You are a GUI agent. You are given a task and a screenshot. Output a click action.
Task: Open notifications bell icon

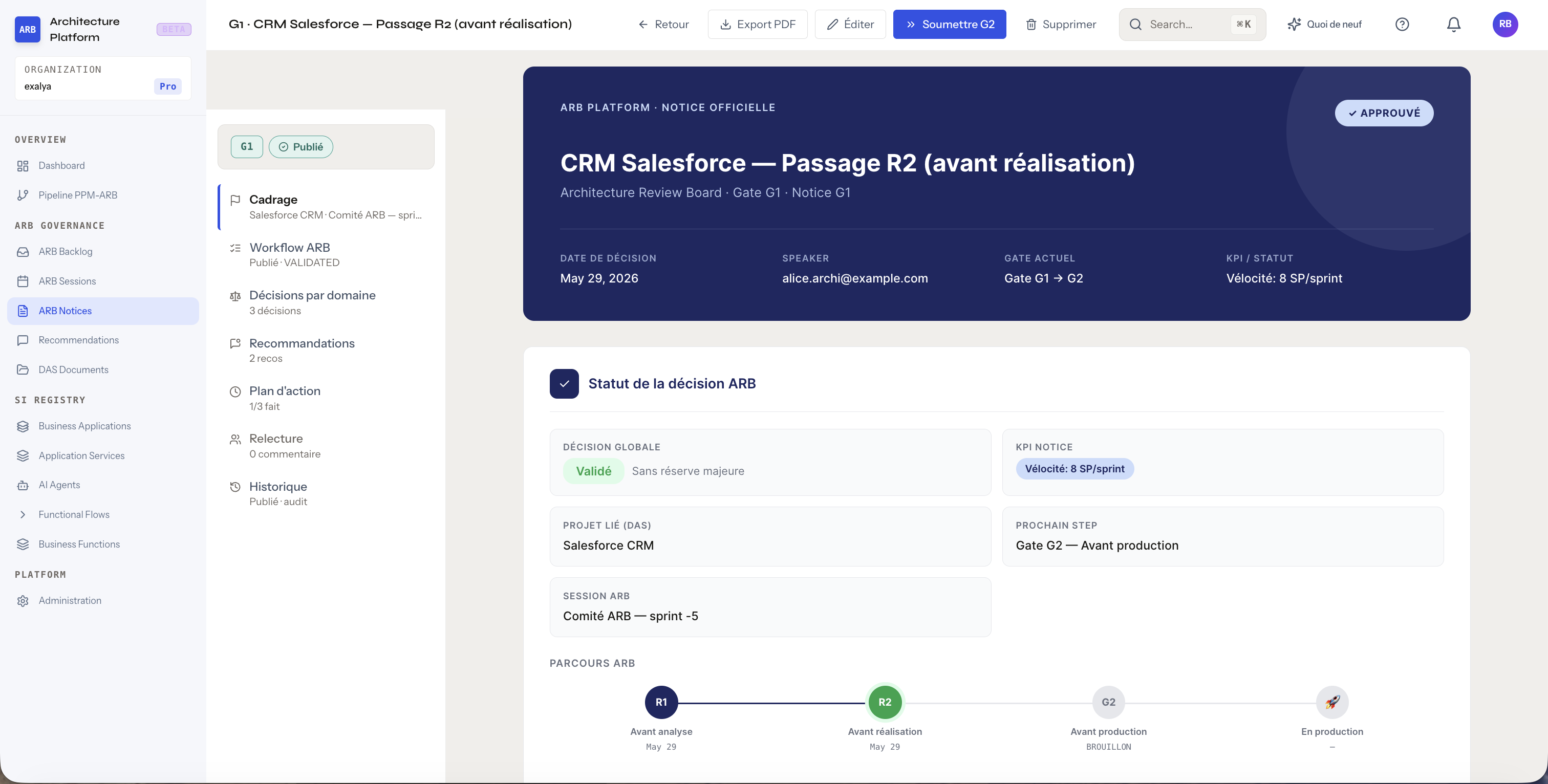click(1454, 24)
